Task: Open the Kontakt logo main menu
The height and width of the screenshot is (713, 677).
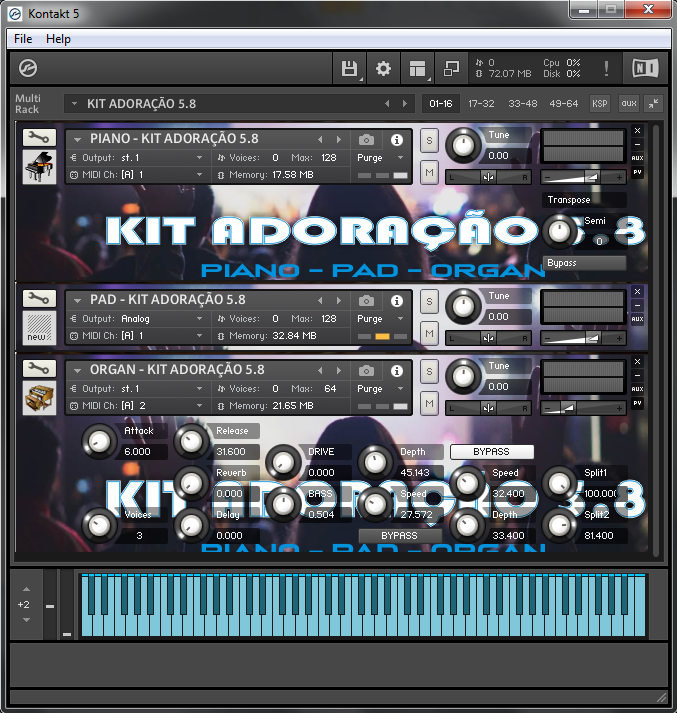Action: (28, 68)
